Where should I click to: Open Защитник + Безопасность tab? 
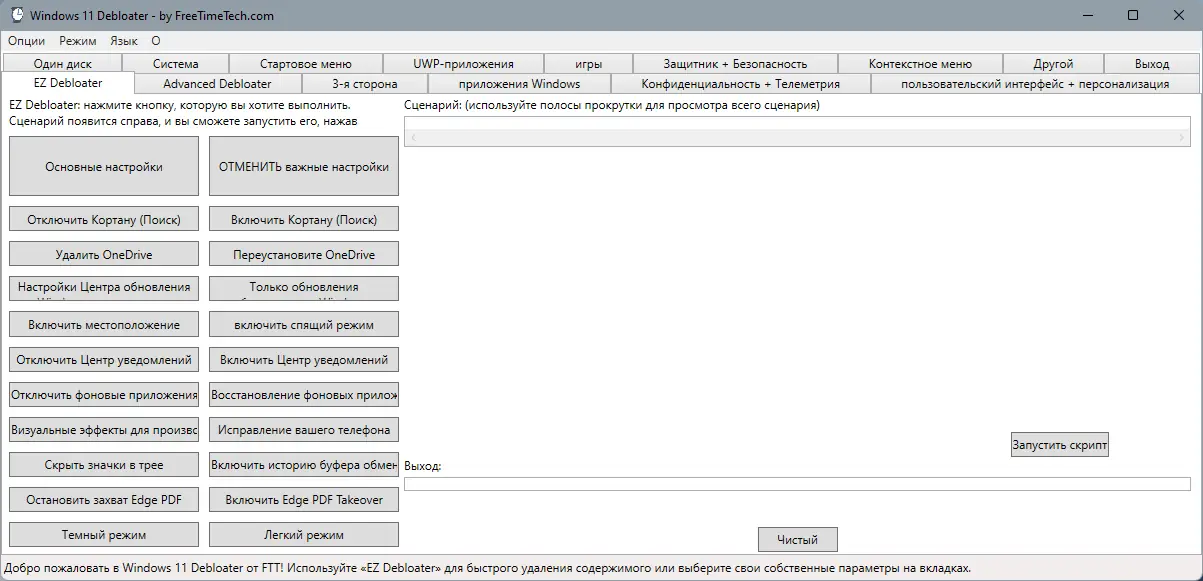(735, 63)
